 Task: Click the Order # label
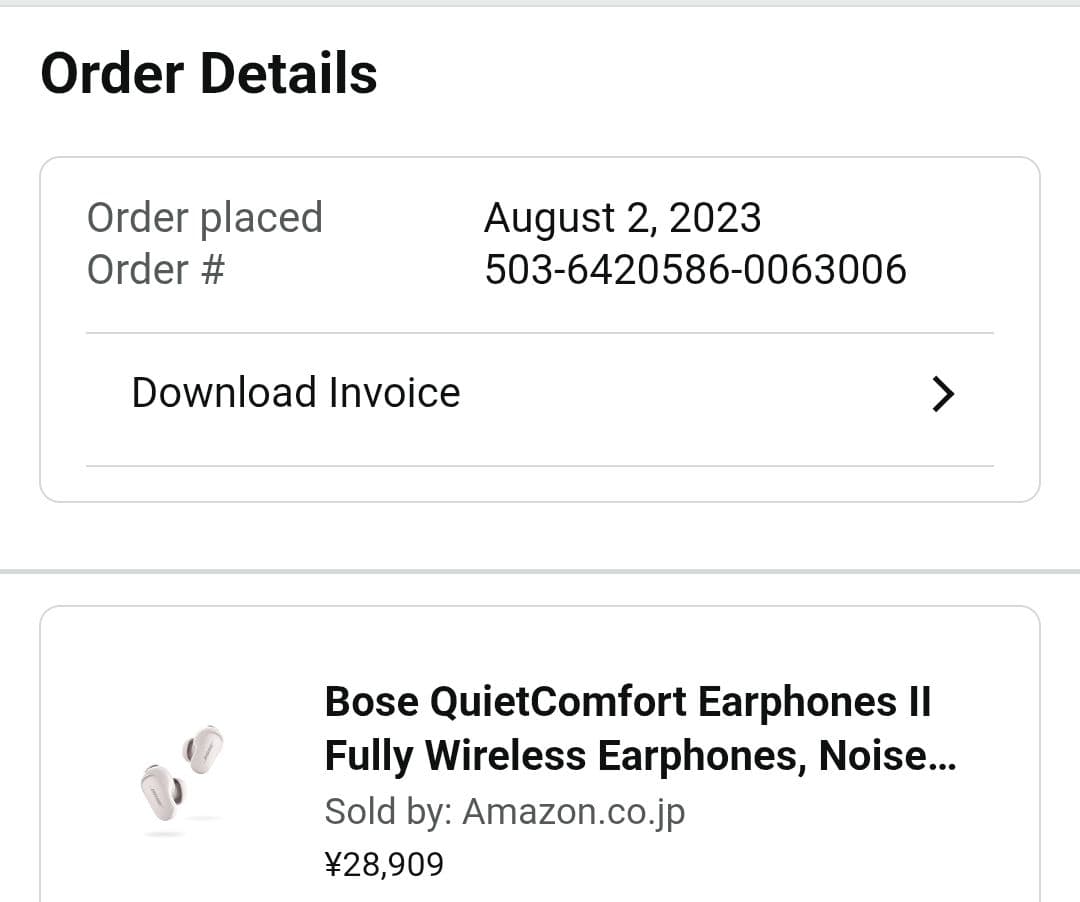[154, 268]
